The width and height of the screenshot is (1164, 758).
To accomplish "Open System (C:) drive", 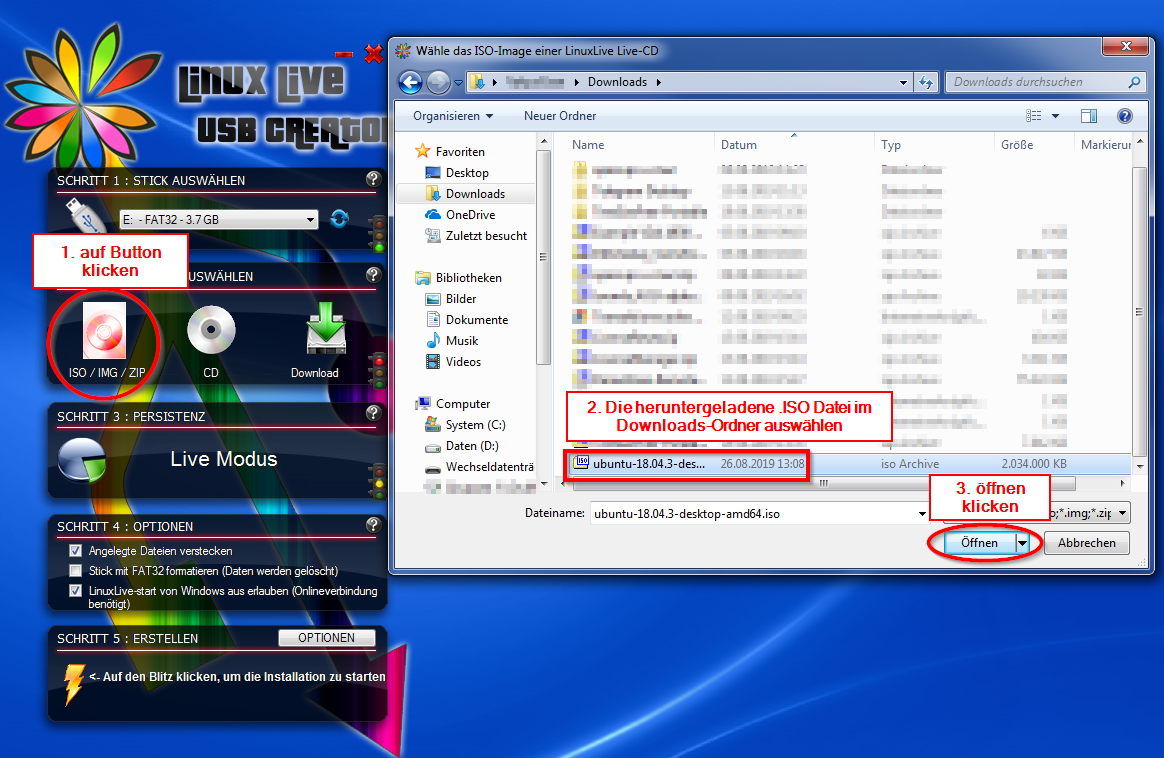I will pos(475,425).
